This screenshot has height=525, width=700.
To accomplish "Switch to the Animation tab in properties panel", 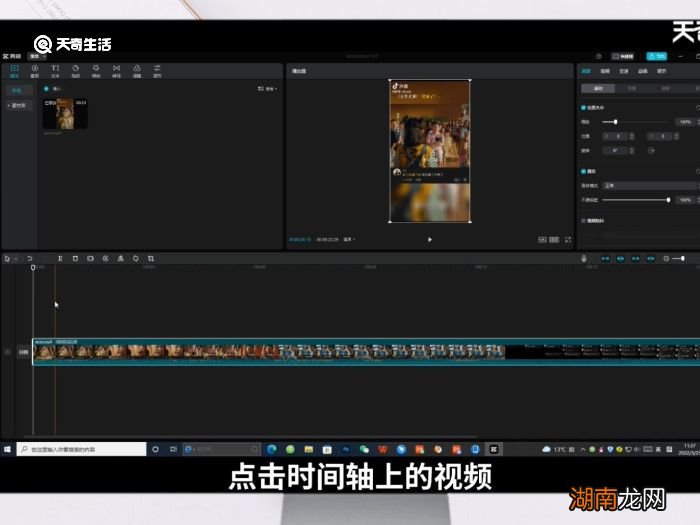I will [643, 71].
